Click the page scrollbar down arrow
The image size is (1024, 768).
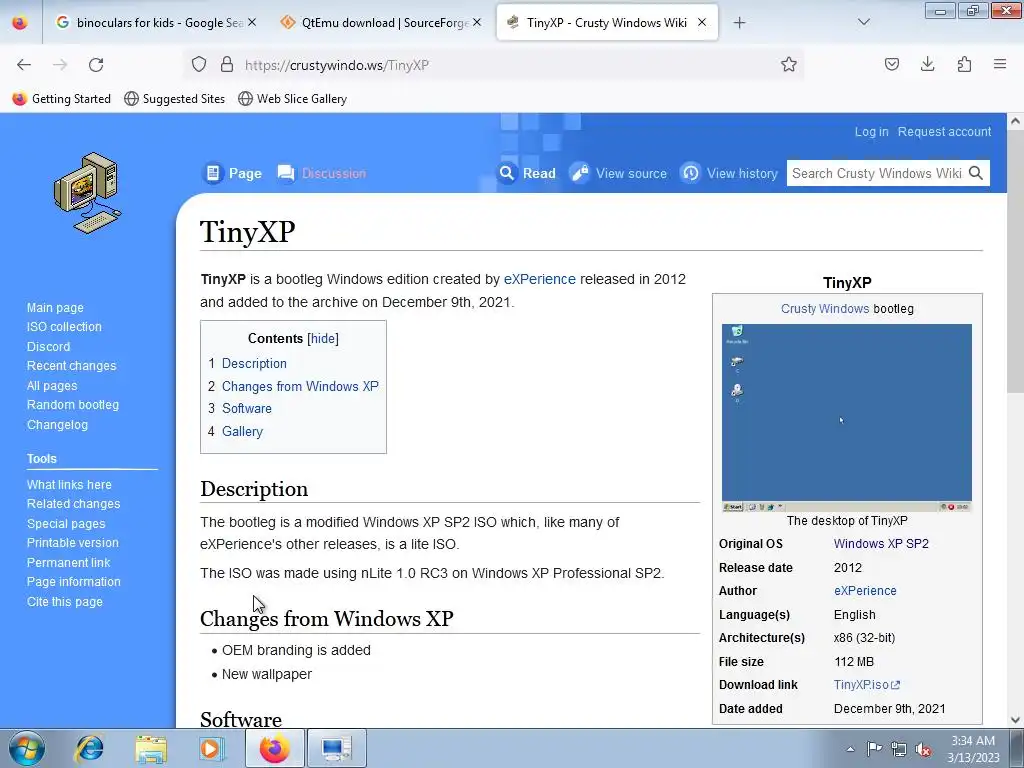click(1015, 720)
